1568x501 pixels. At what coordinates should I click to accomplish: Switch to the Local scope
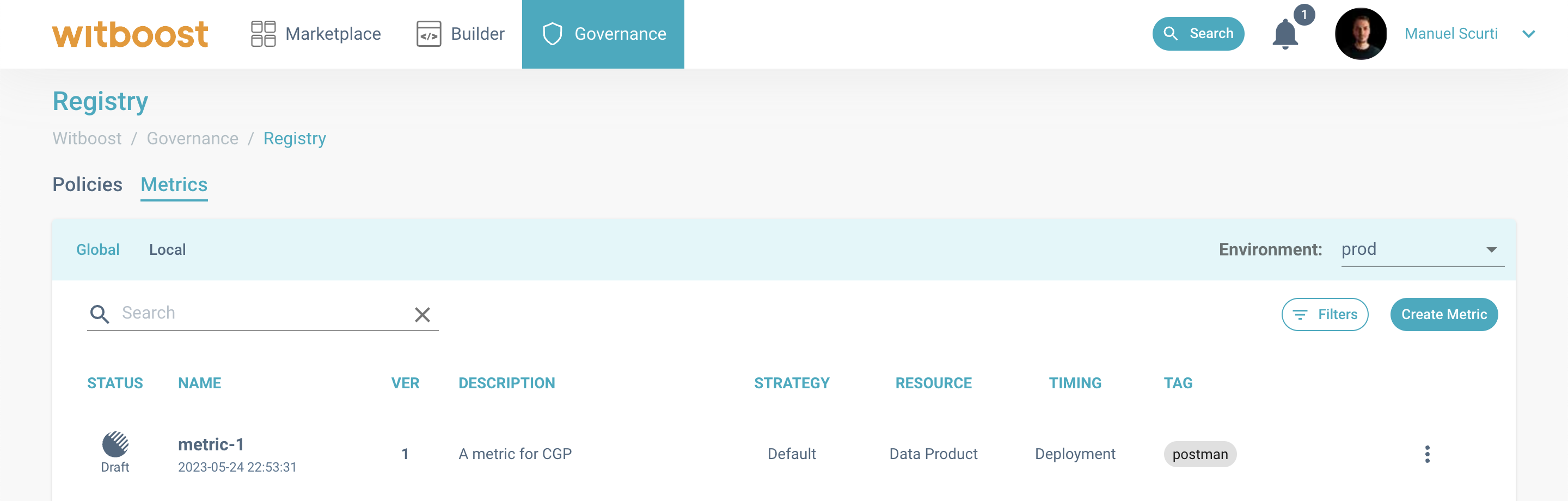point(167,249)
